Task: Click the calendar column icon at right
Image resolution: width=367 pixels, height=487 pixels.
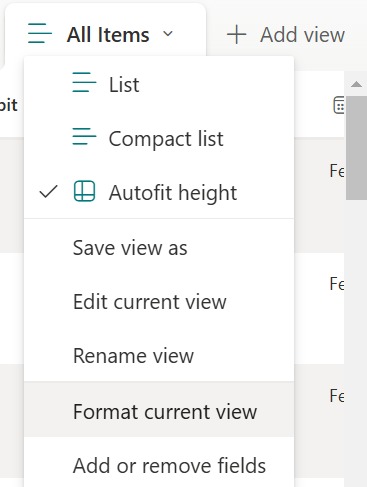Action: (339, 105)
